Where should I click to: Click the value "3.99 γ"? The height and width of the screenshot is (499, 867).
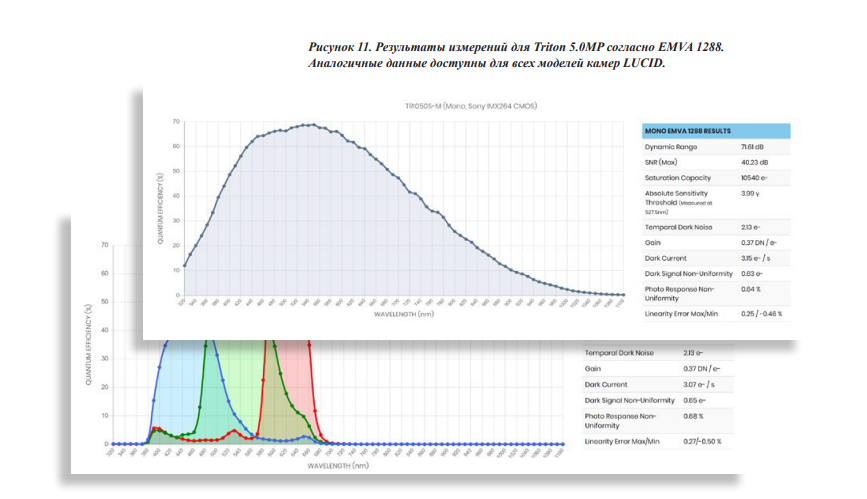click(750, 194)
